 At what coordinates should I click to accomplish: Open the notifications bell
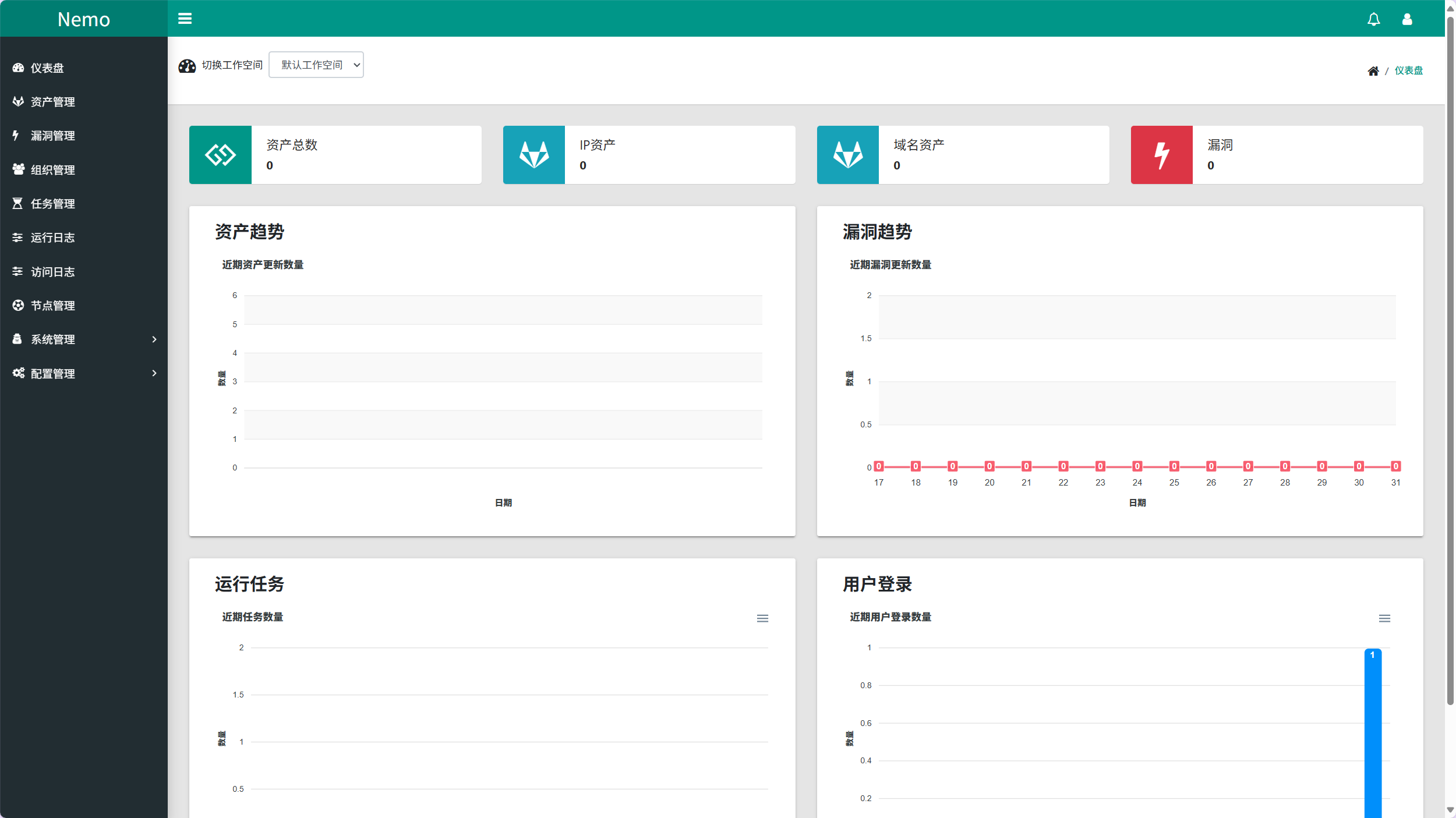click(1373, 19)
